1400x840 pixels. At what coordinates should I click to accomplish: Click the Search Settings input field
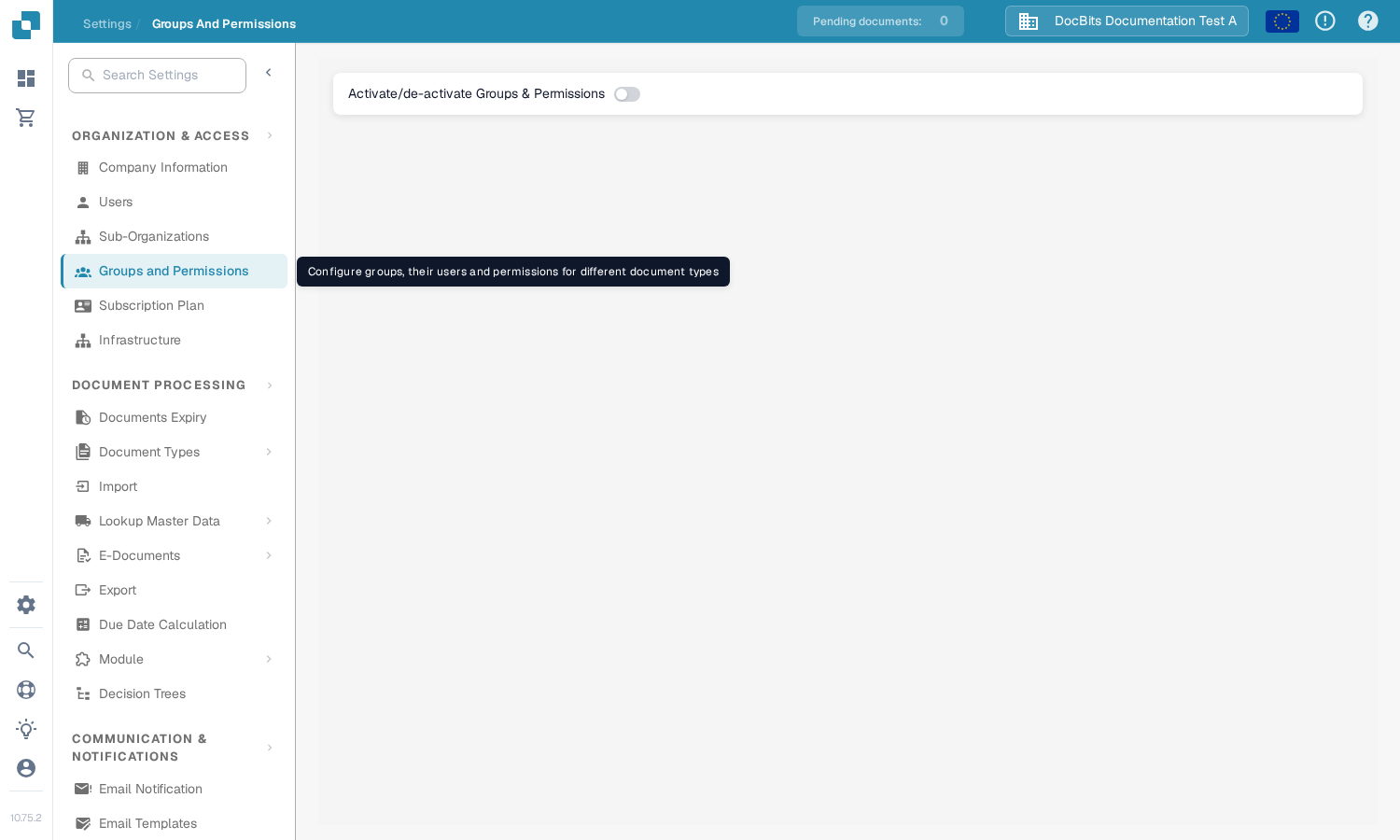[x=157, y=76]
